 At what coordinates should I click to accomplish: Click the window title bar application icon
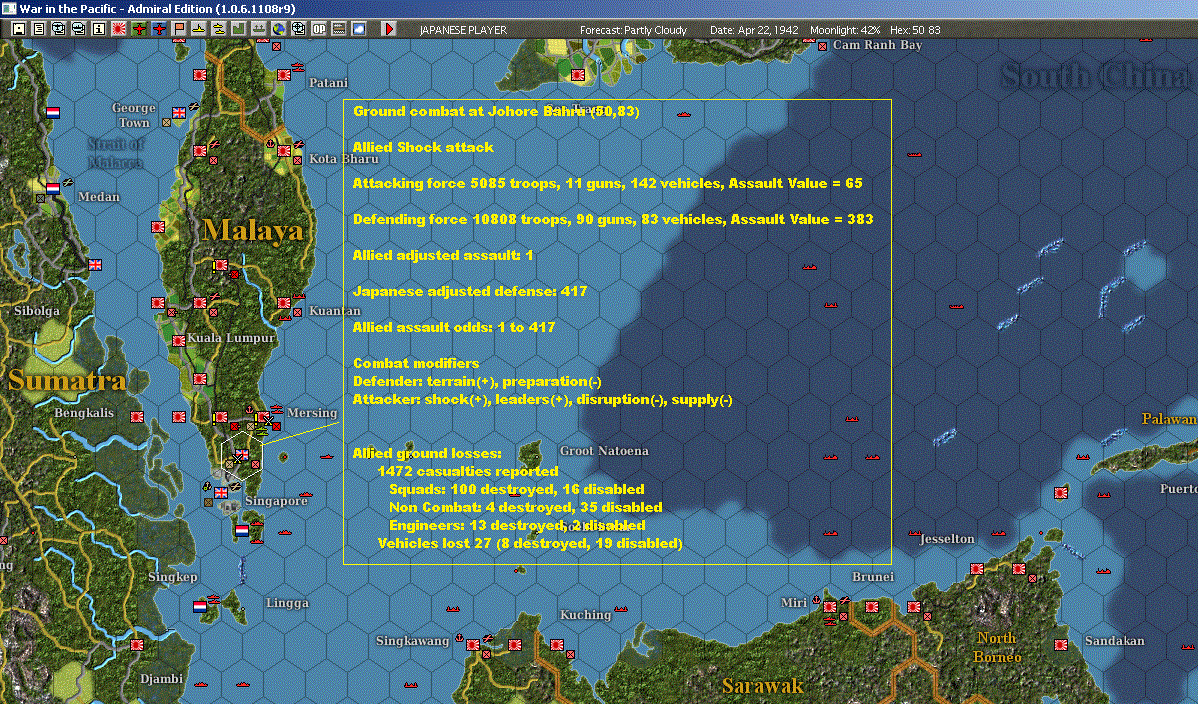pos(8,8)
